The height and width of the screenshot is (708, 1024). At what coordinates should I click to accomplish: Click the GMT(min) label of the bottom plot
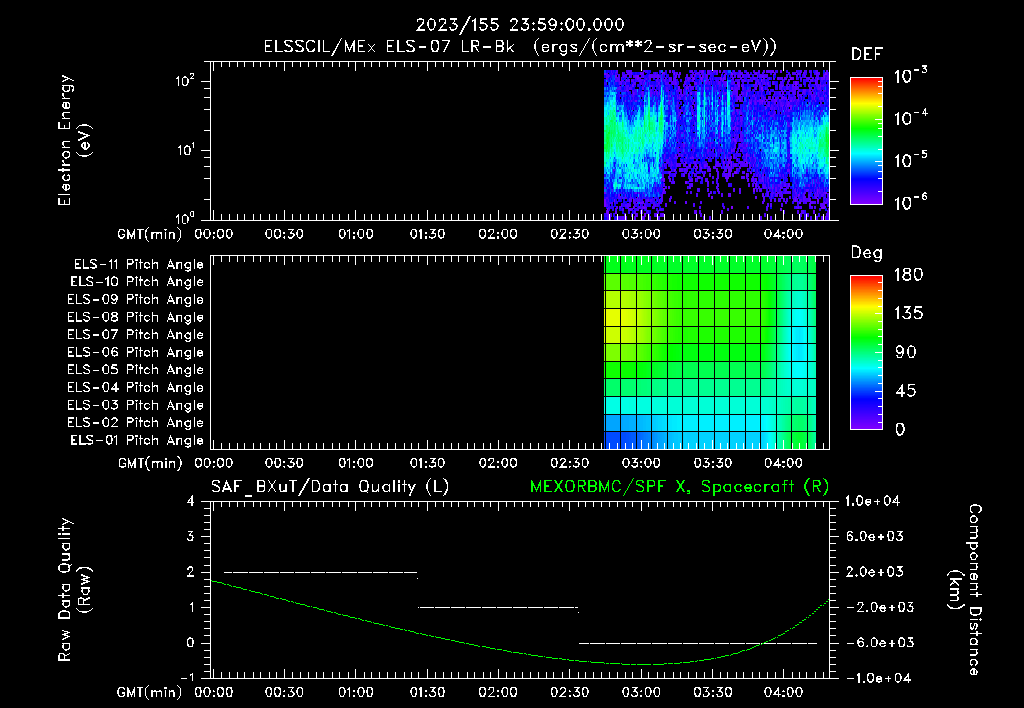pyautogui.click(x=149, y=692)
